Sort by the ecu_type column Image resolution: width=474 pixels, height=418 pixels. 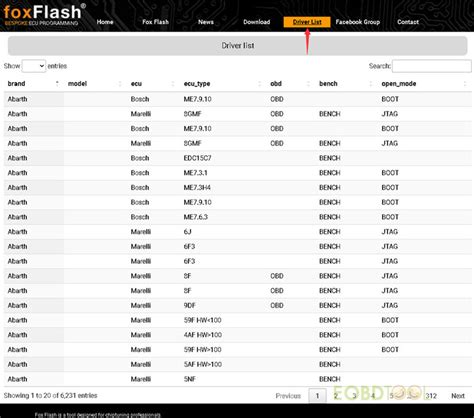(222, 84)
